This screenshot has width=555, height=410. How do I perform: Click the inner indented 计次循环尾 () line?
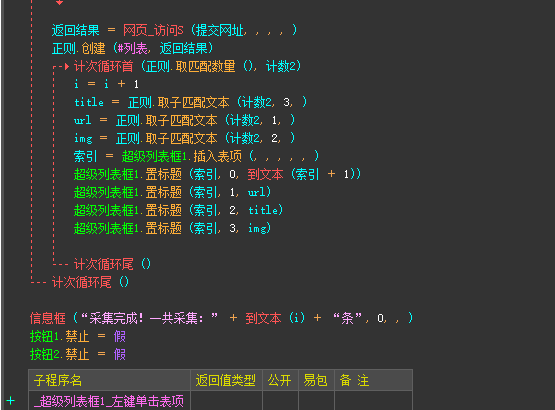[112, 264]
